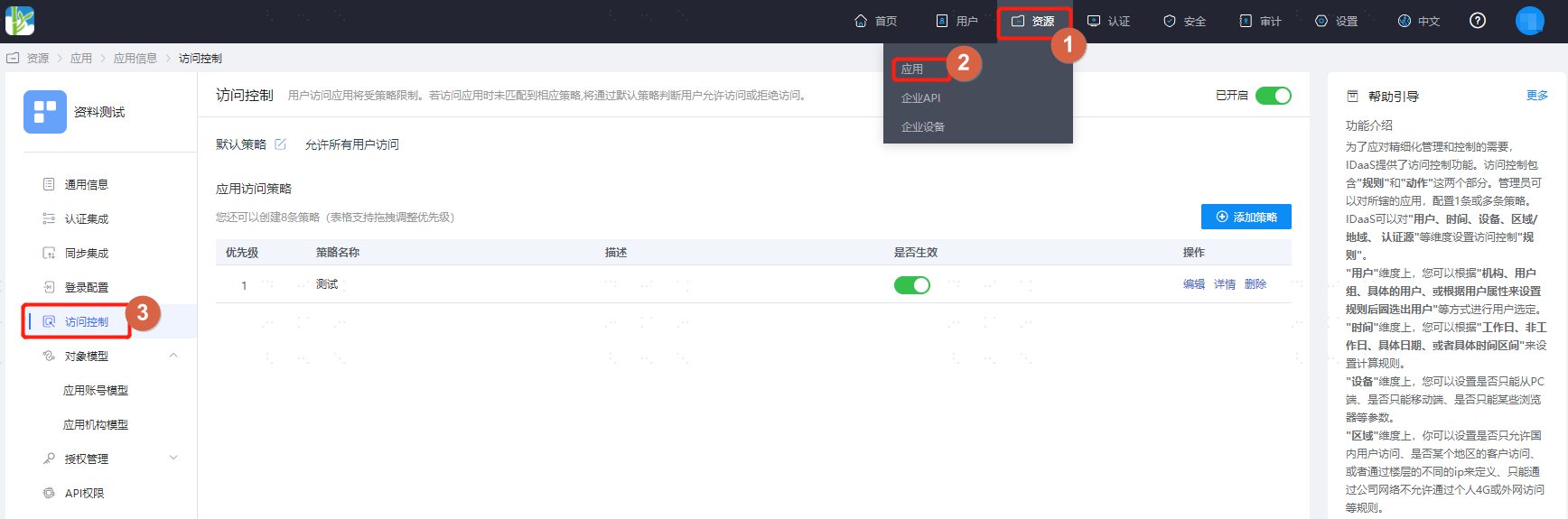This screenshot has height=519, width=1568.
Task: Go to 应用 in the breadcrumb
Action: (81, 58)
